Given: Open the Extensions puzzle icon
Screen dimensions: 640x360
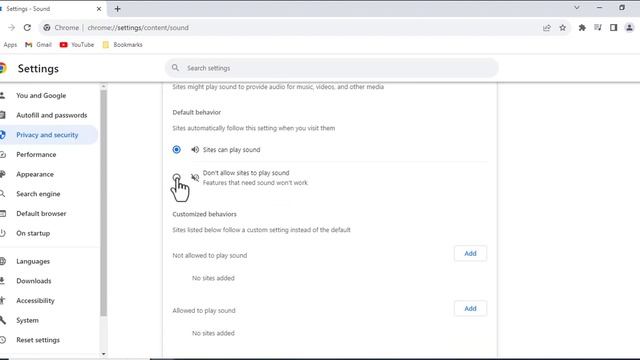Looking at the screenshot, I should point(582,28).
